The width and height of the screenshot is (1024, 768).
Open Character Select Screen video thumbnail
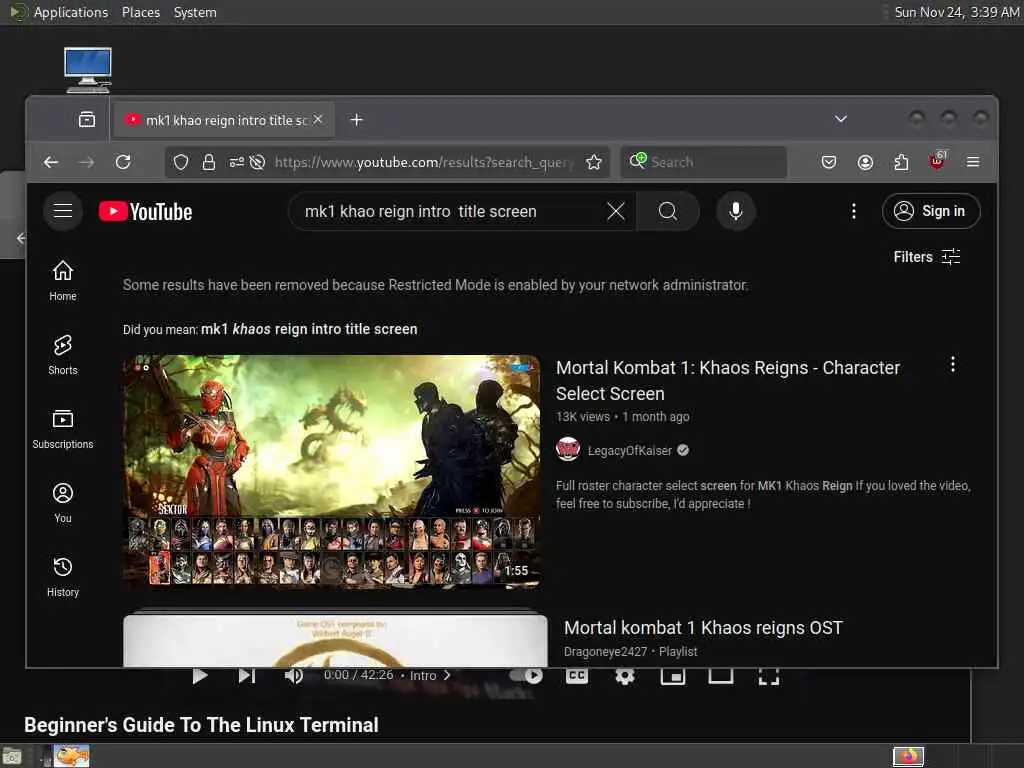(331, 472)
